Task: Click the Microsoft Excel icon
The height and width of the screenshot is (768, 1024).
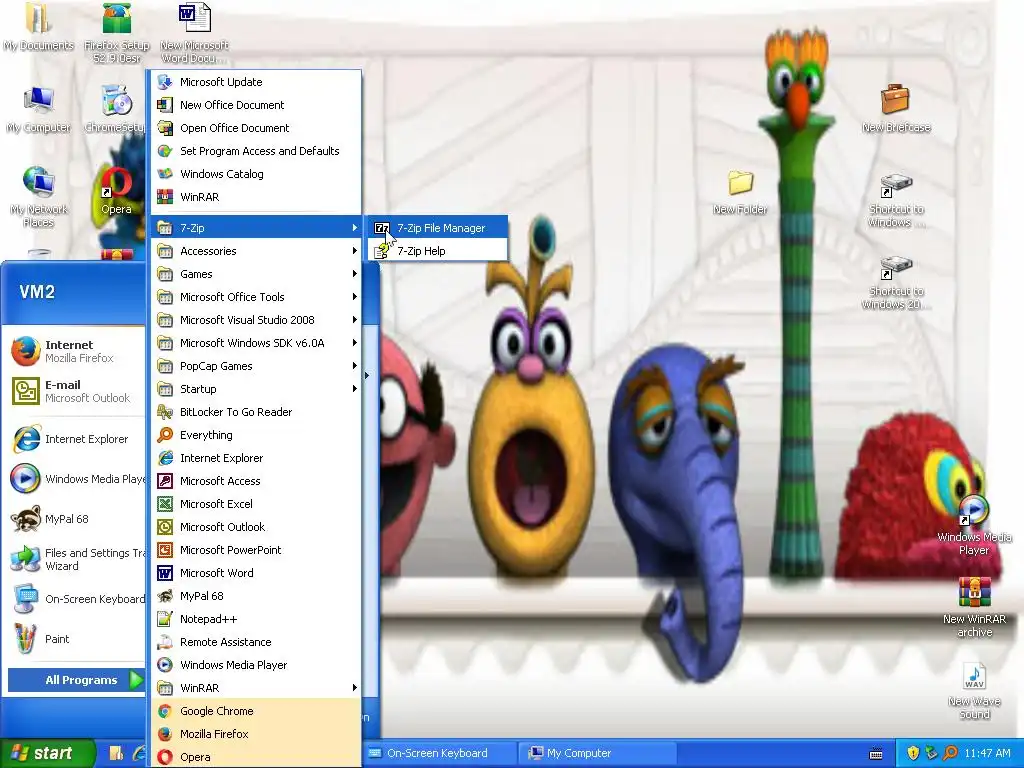Action: coord(165,504)
